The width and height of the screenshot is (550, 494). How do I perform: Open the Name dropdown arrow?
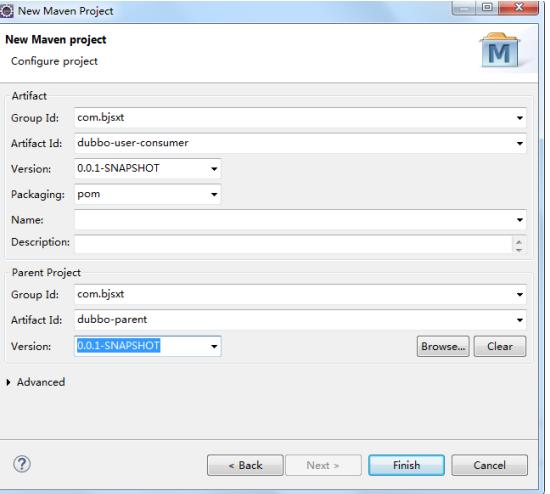coord(519,220)
